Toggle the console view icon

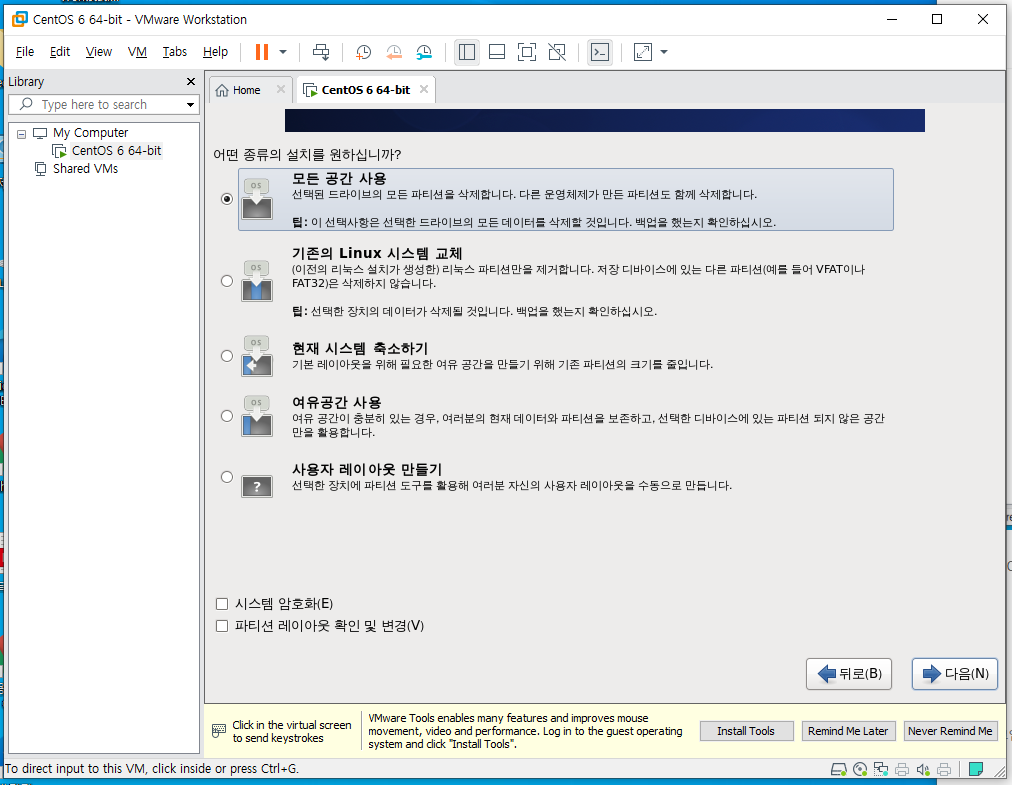[x=600, y=52]
